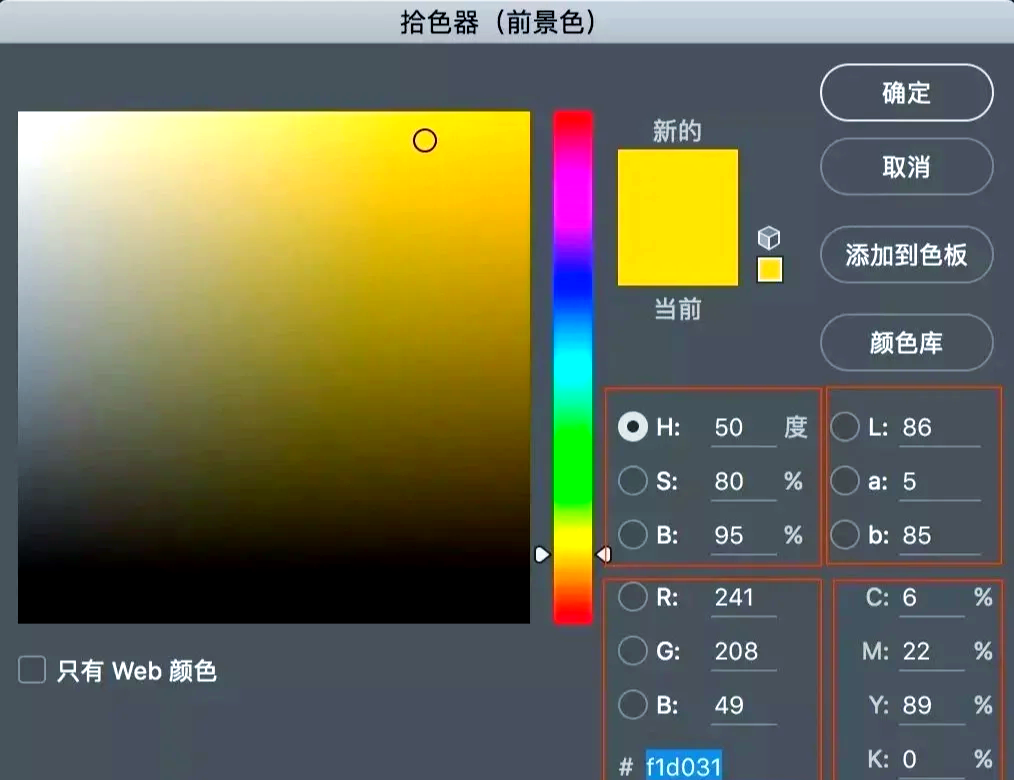Click the R field showing 241
Screen dimensions: 1014x780
coord(743,598)
